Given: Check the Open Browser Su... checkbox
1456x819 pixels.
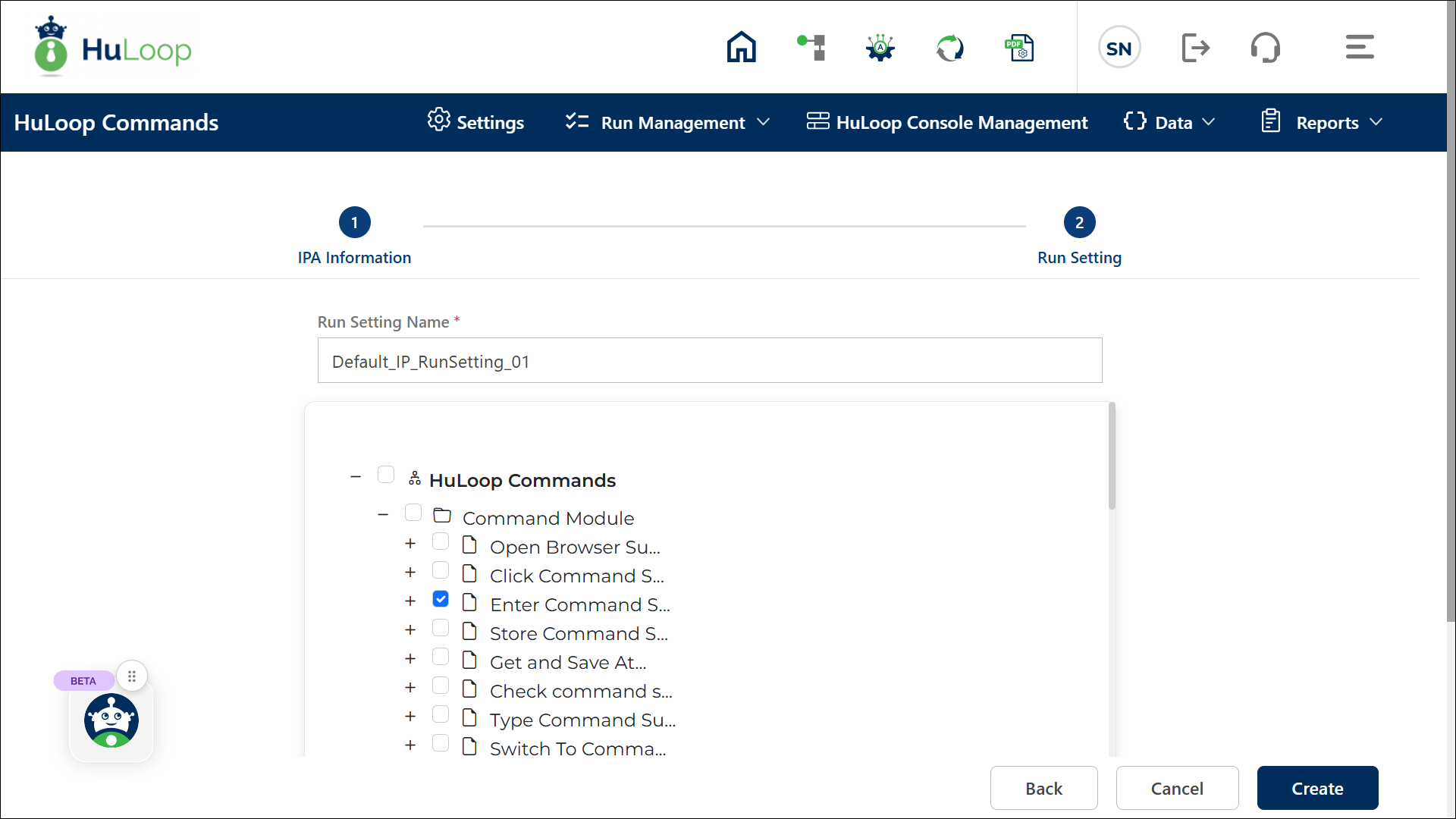Looking at the screenshot, I should 441,541.
